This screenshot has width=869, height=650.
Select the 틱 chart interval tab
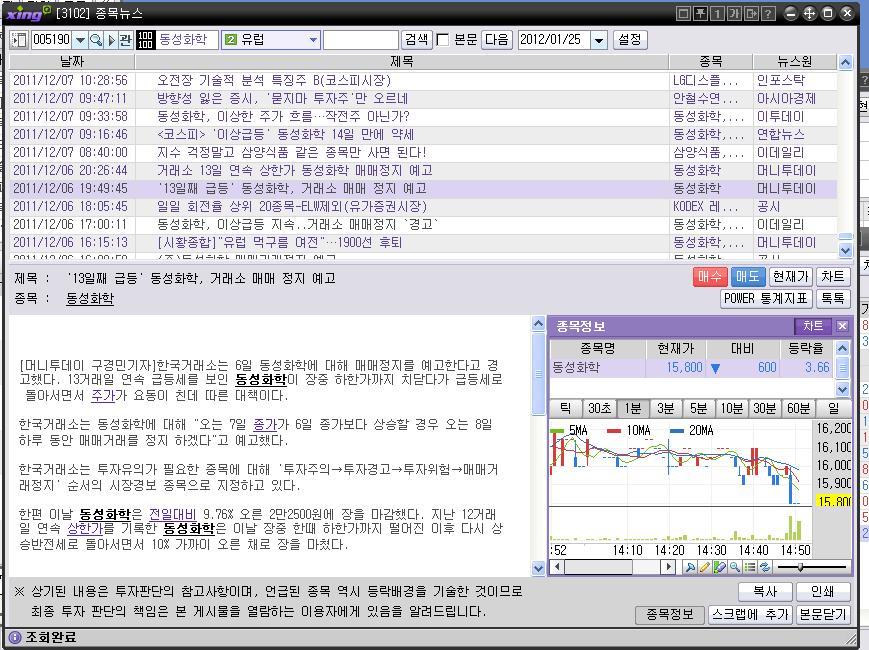pyautogui.click(x=565, y=408)
